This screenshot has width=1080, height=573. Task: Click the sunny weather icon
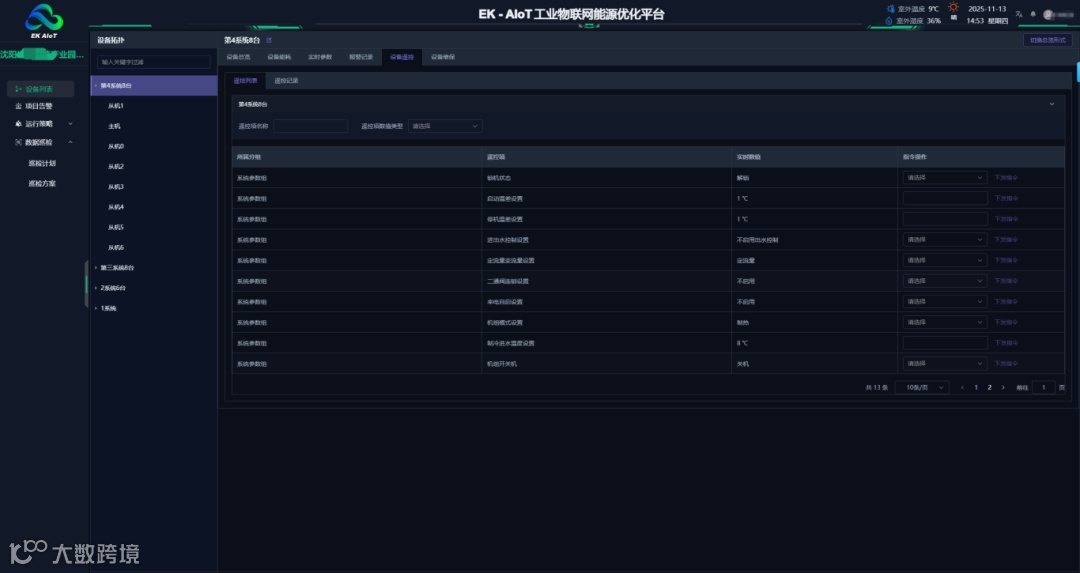[953, 8]
